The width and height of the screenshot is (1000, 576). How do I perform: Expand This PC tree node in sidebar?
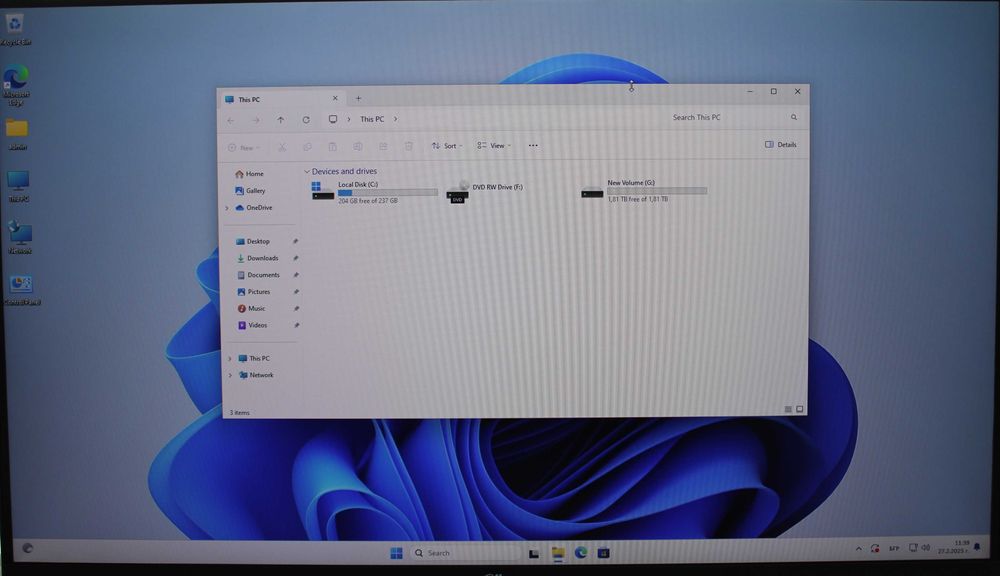230,358
